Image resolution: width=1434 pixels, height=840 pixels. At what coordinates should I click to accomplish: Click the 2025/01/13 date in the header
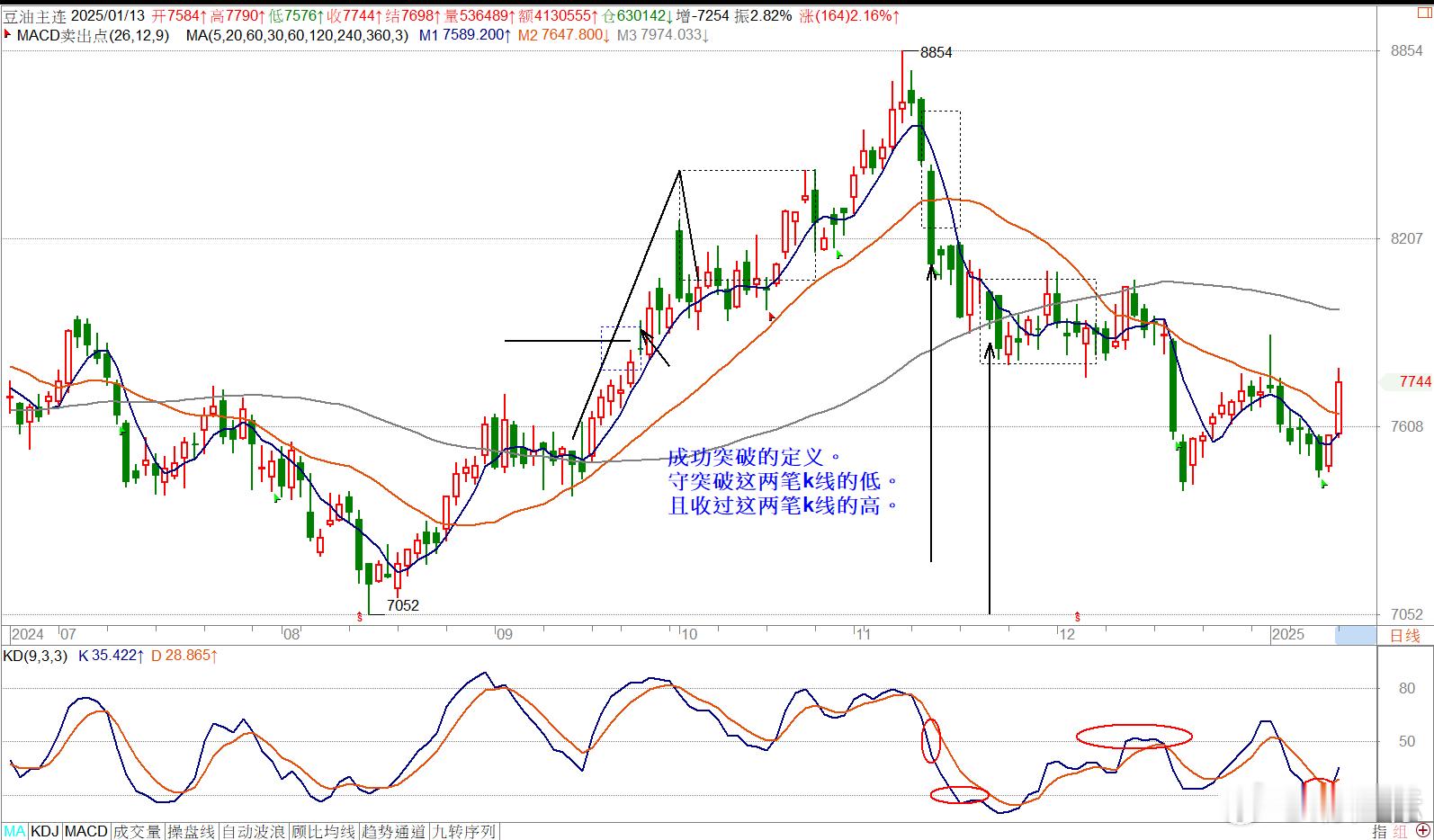pyautogui.click(x=108, y=15)
